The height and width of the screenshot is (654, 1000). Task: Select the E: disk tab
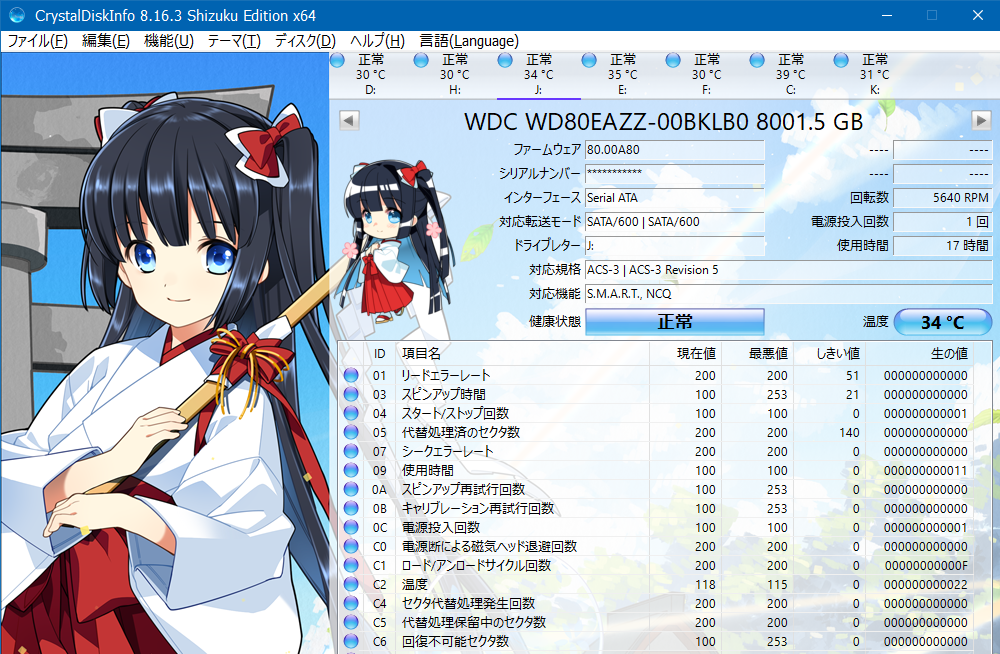[623, 75]
